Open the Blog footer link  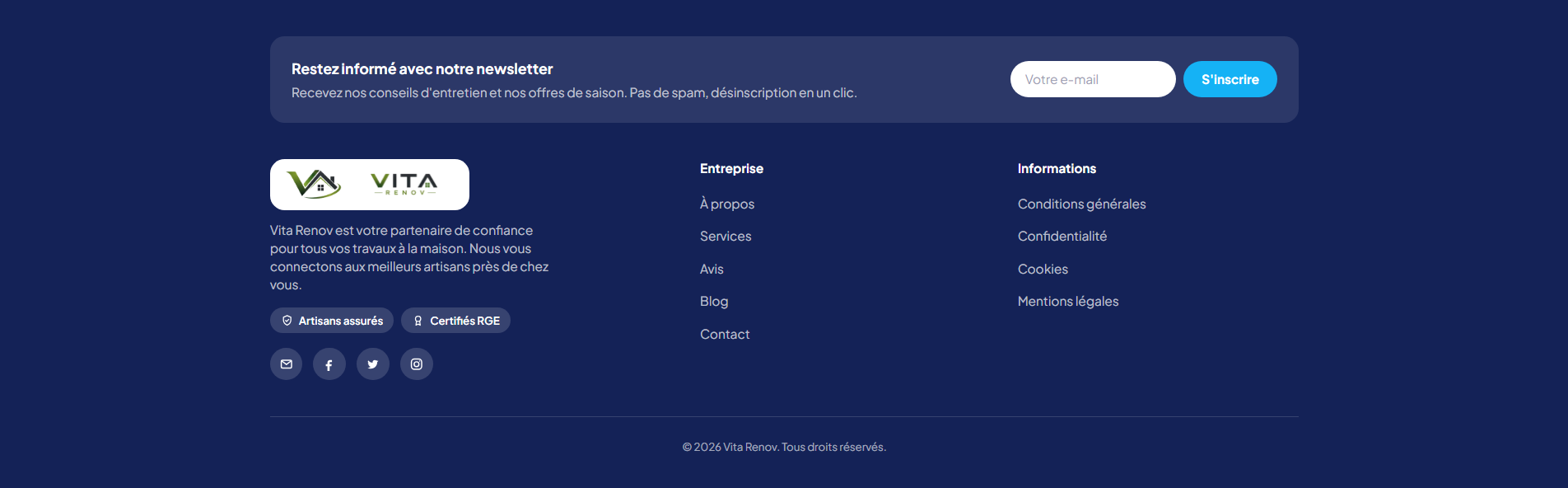tap(714, 301)
